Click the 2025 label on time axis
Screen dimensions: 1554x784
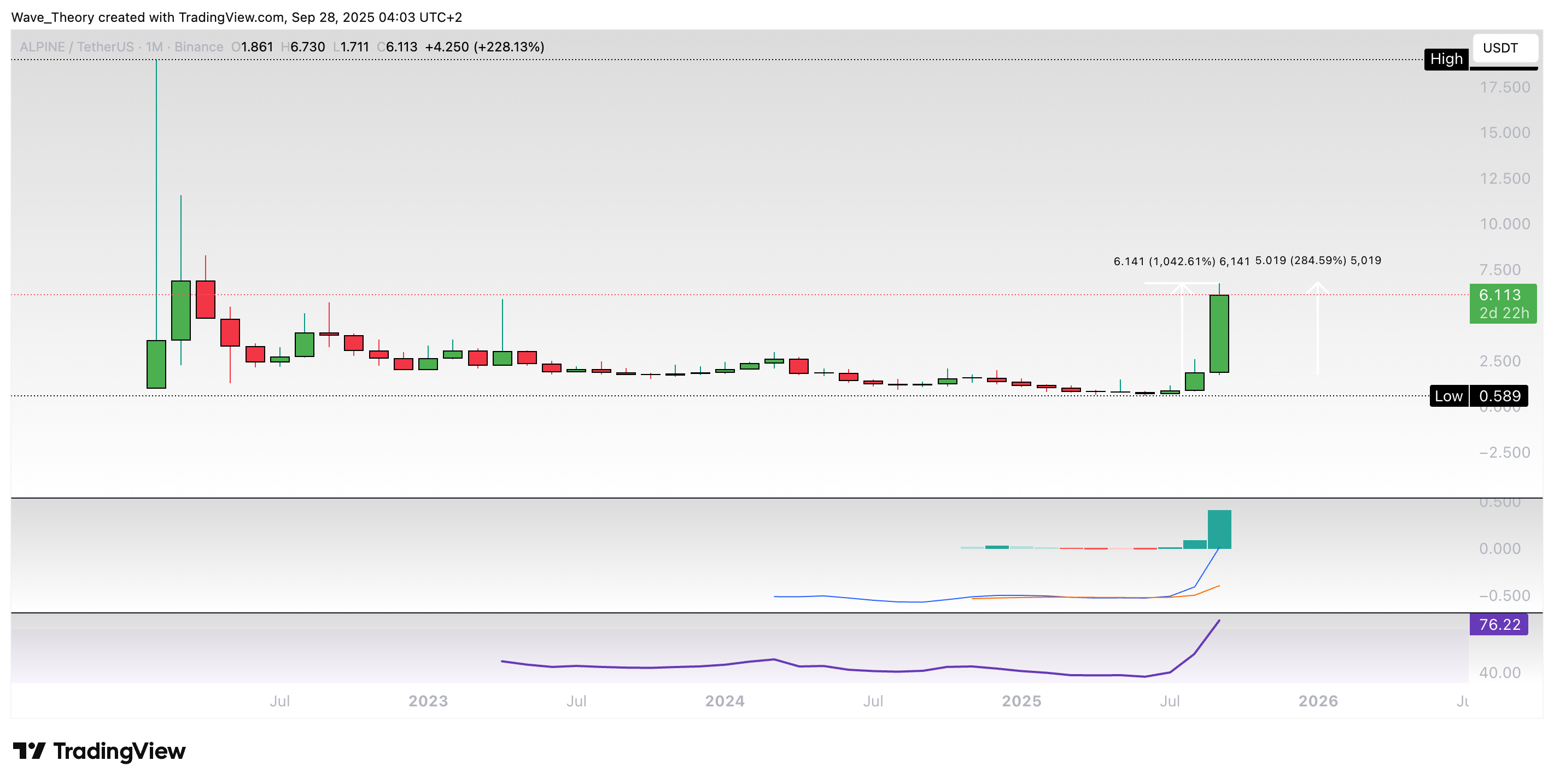(x=1021, y=701)
